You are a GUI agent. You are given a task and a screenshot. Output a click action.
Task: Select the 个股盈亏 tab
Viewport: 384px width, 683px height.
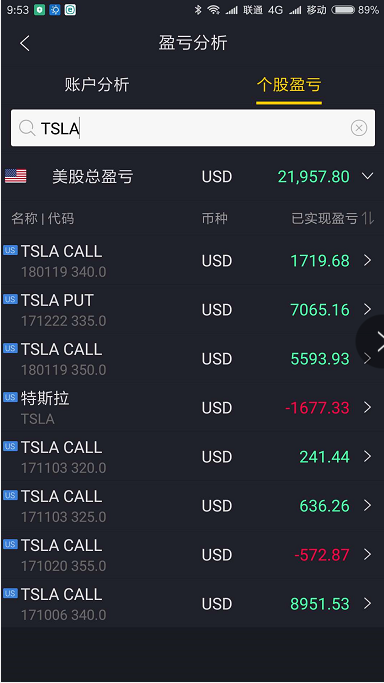pos(289,85)
